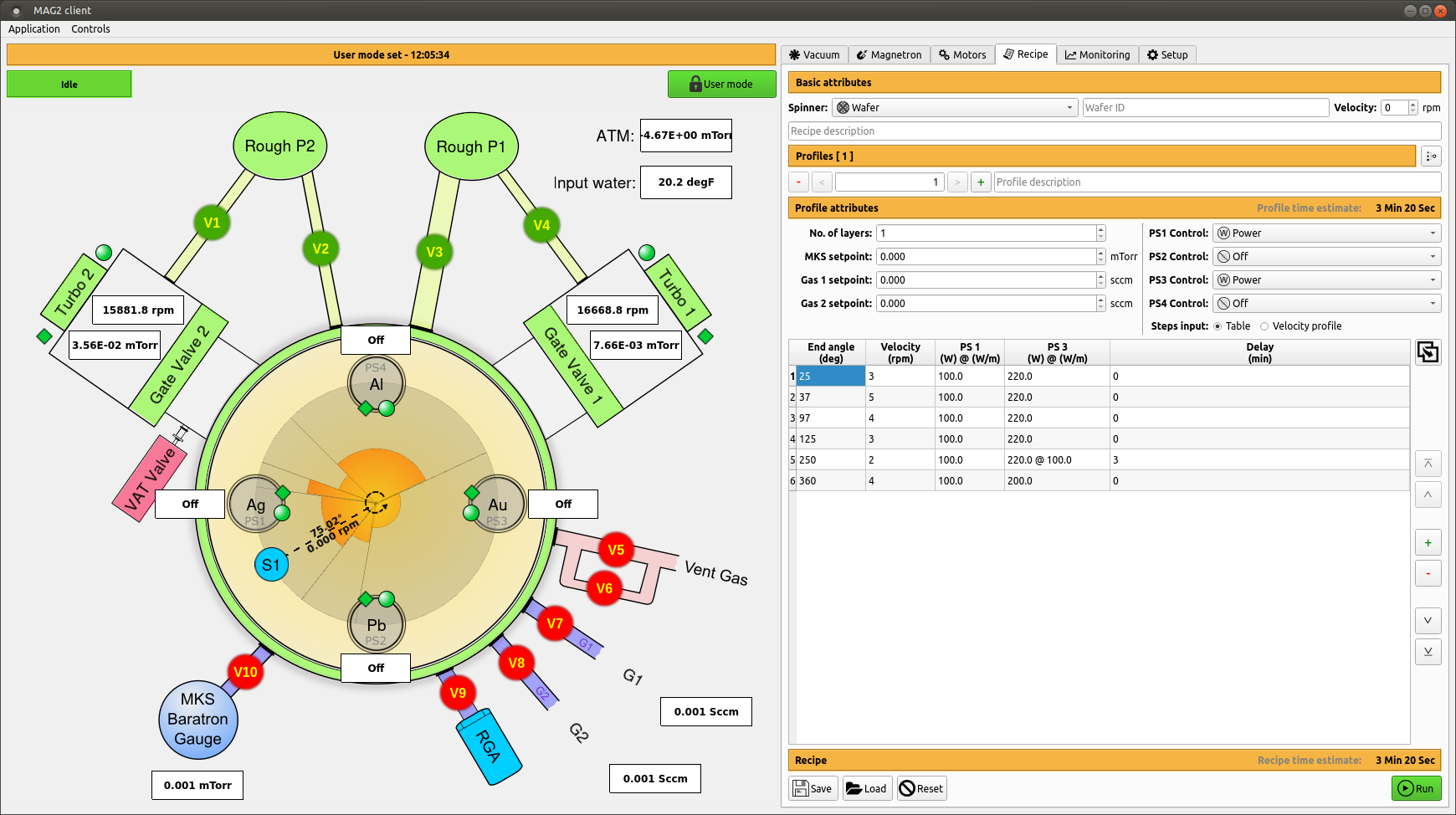
Task: Select Velocity profile steps input
Action: tap(1264, 326)
